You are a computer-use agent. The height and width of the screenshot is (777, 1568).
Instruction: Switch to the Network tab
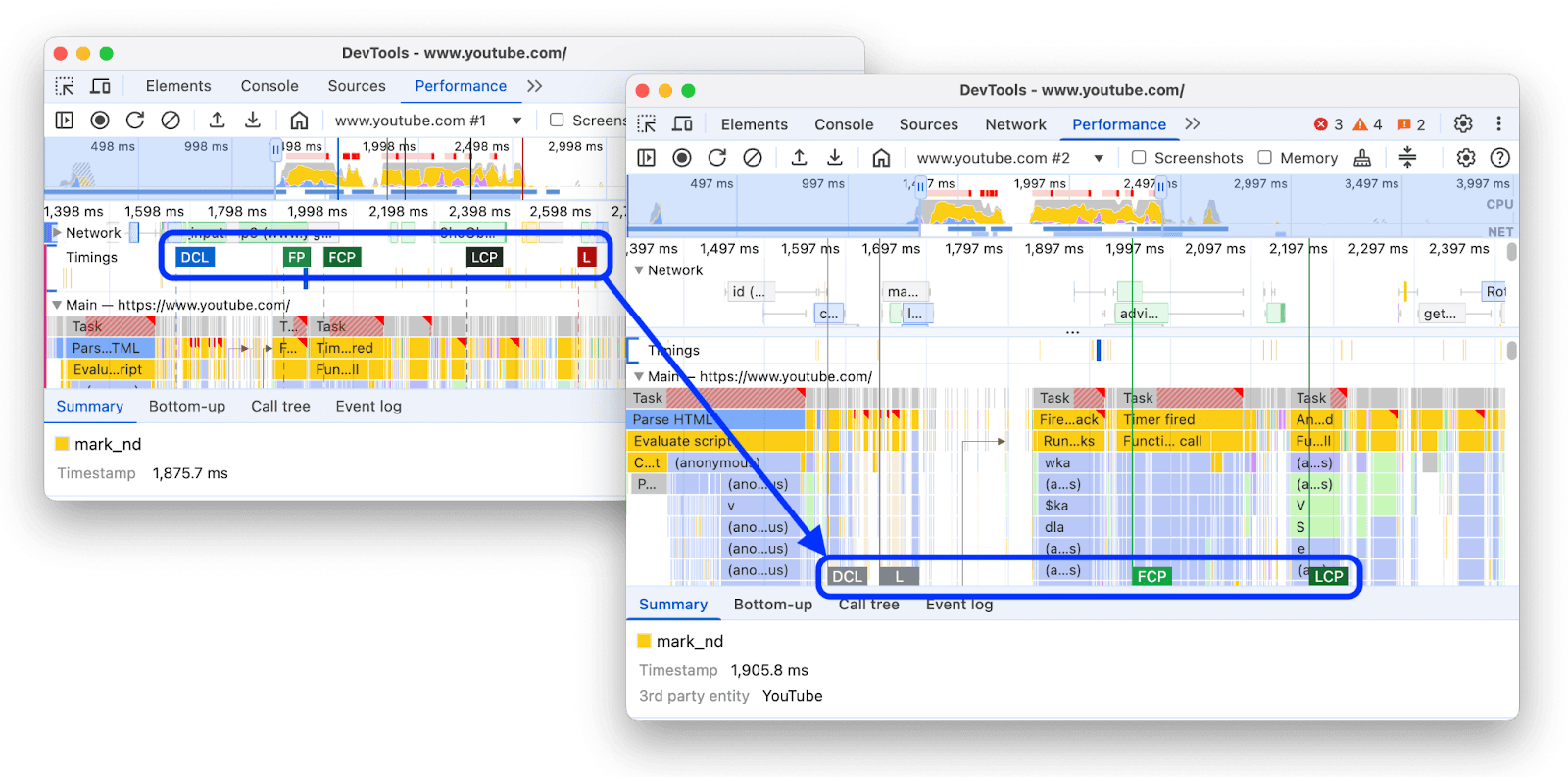1016,124
